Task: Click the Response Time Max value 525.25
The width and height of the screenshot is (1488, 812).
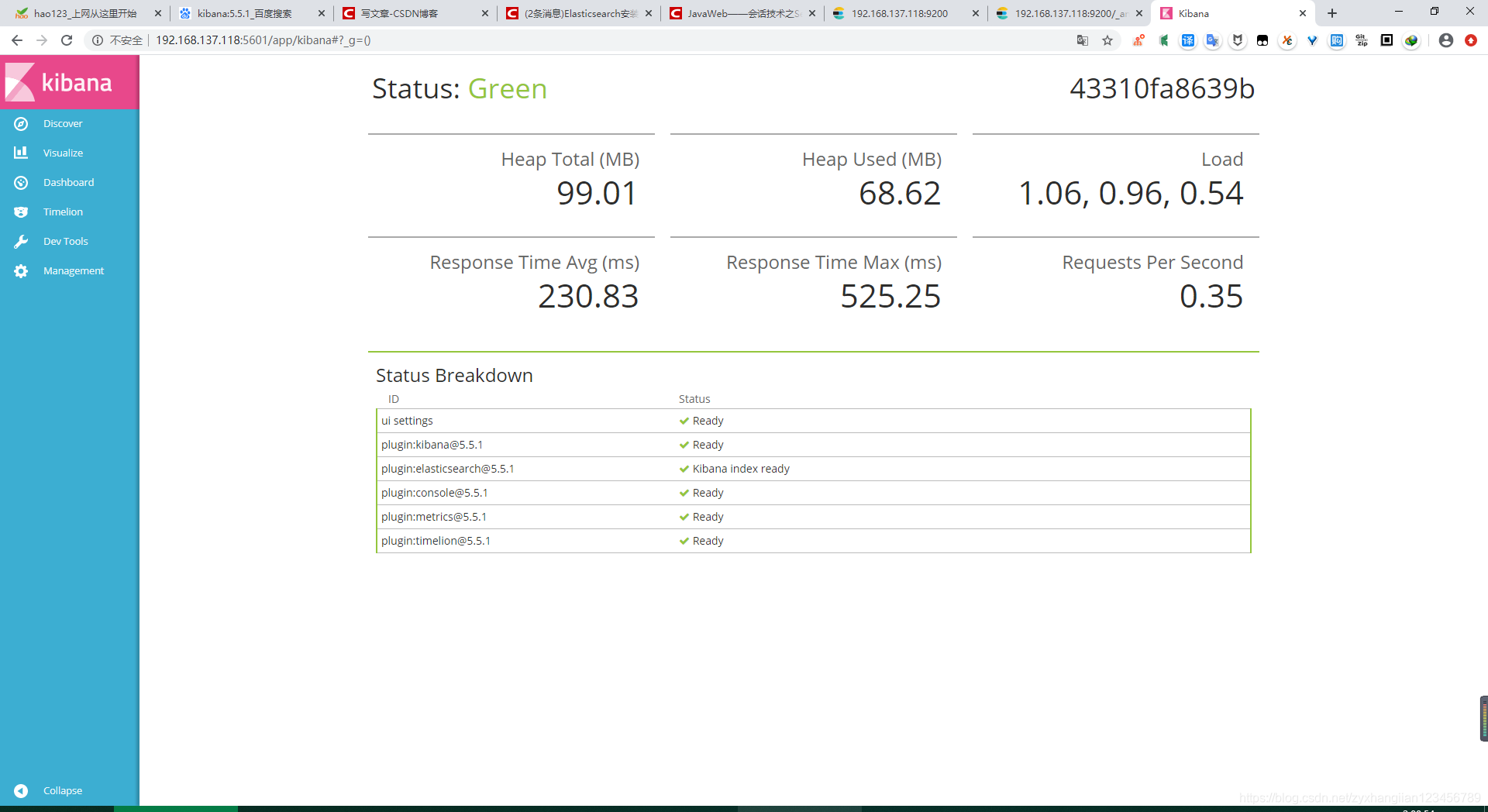Action: pyautogui.click(x=890, y=296)
